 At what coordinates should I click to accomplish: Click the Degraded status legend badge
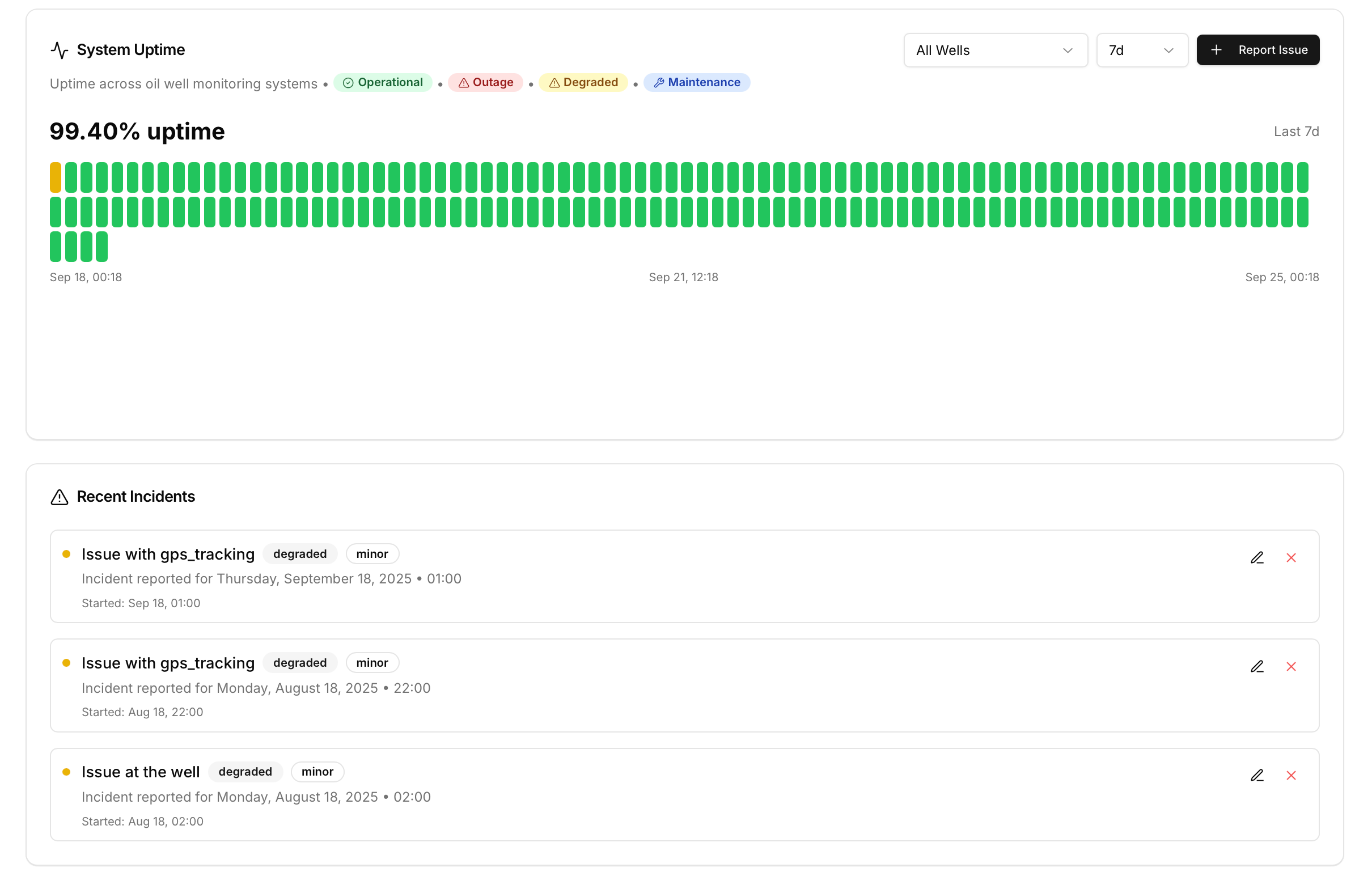point(583,82)
